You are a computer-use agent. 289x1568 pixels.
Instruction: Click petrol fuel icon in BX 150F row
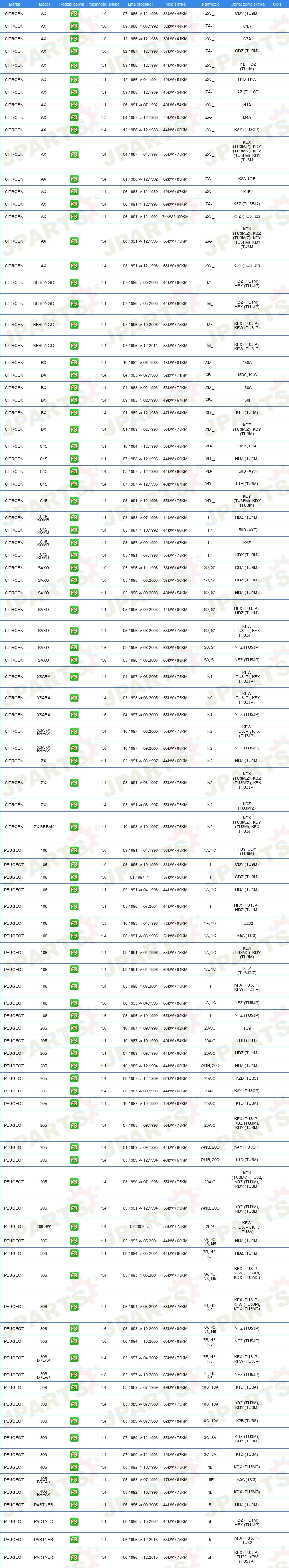74,401
